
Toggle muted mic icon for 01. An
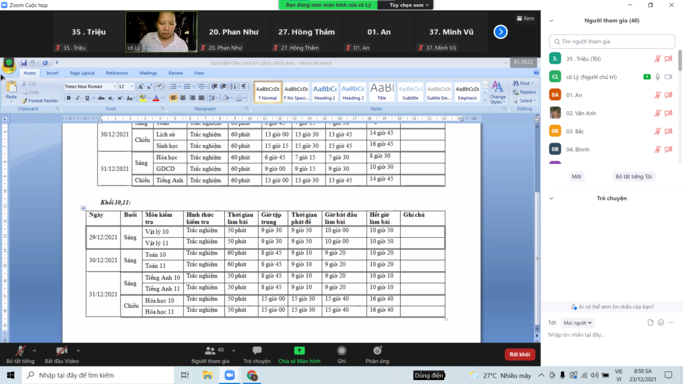point(657,95)
